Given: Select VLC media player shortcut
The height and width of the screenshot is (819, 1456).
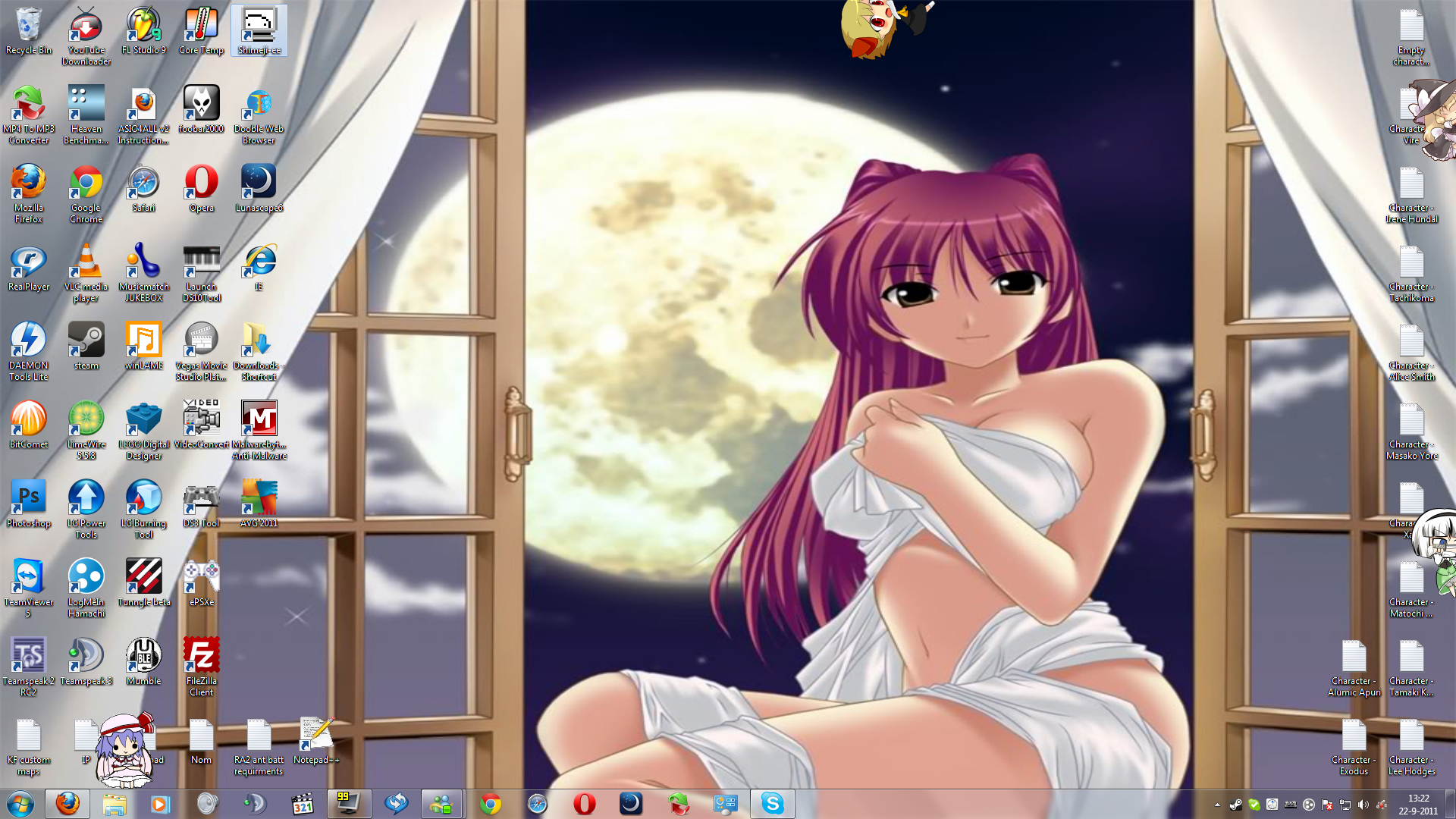Looking at the screenshot, I should (x=86, y=272).
